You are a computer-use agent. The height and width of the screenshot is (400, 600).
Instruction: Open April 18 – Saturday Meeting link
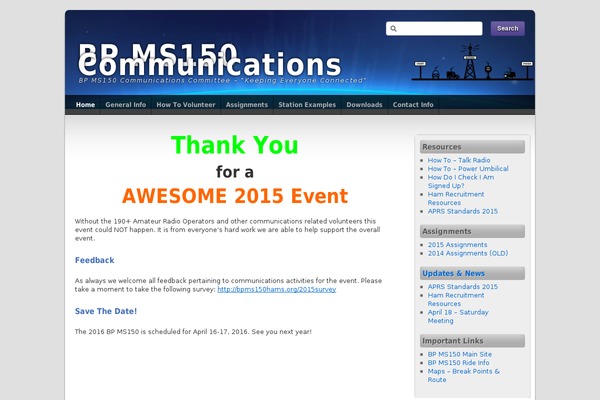pos(458,316)
